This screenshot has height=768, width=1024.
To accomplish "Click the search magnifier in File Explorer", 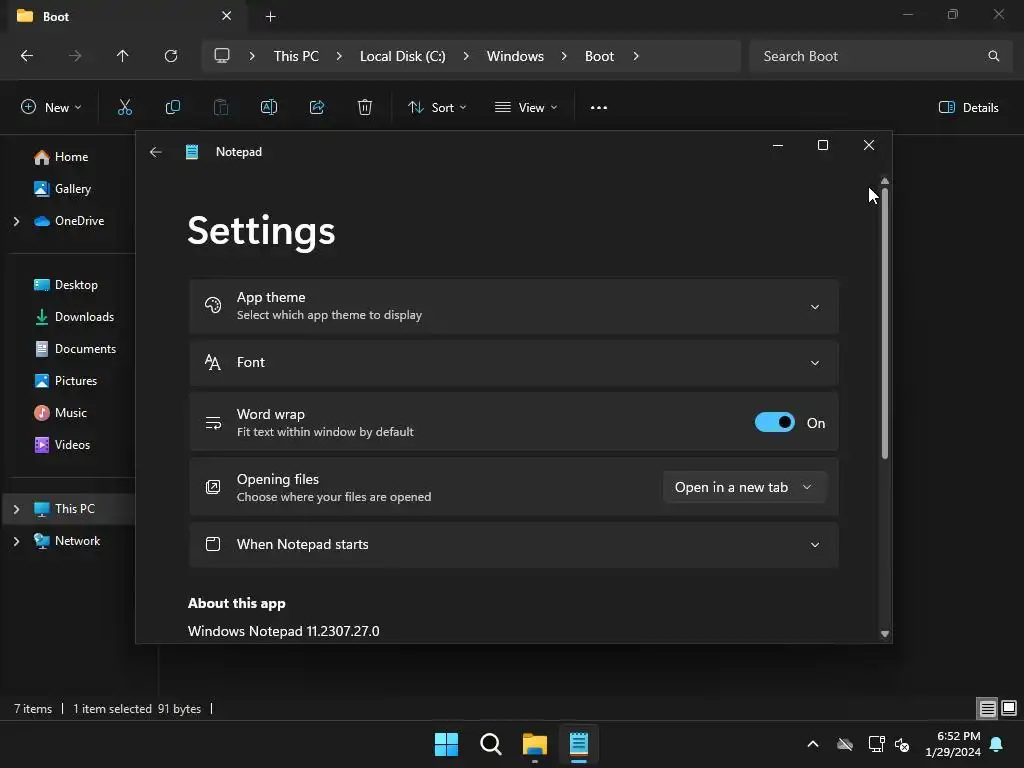I will coord(993,56).
